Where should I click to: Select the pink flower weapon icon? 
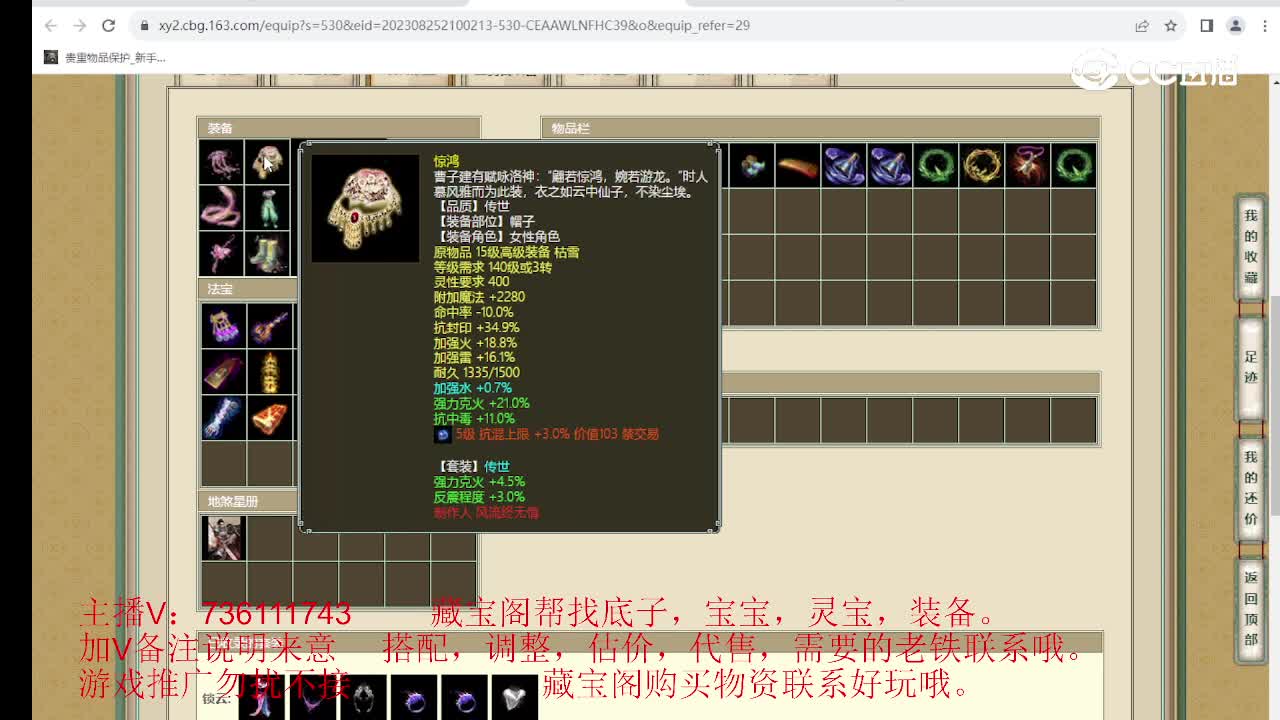[x=221, y=254]
